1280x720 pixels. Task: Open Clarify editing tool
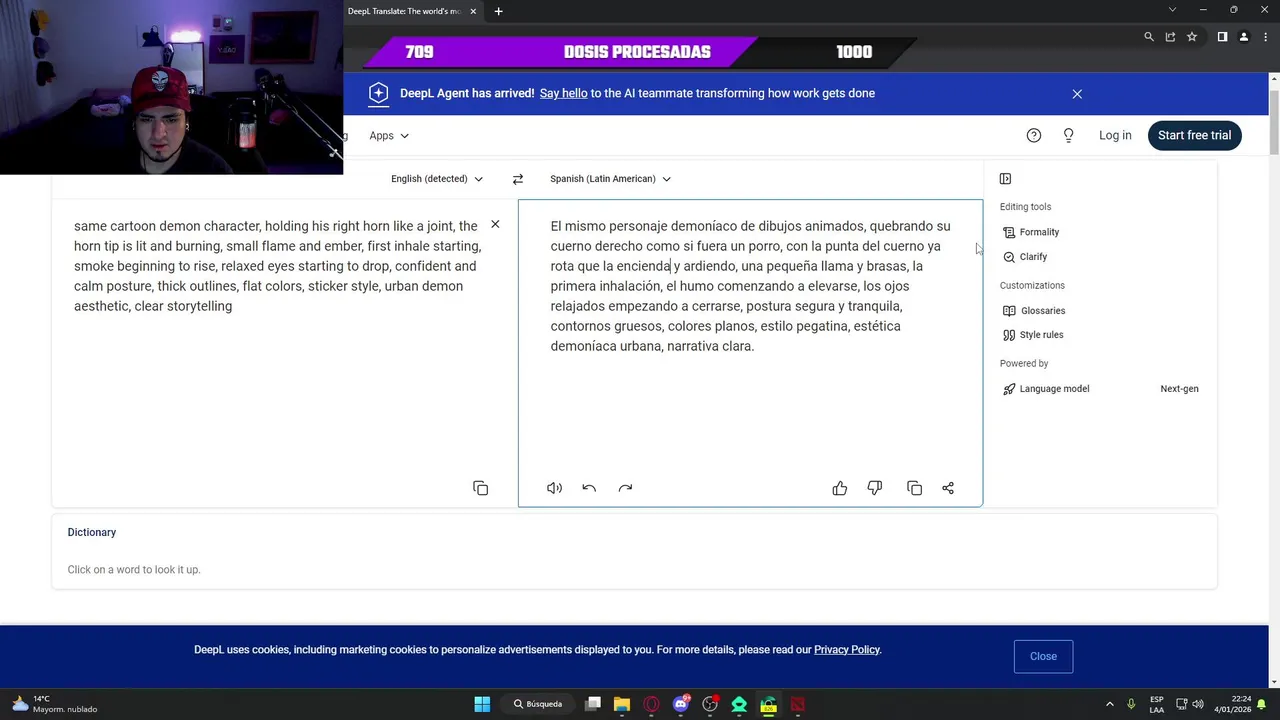point(1024,257)
